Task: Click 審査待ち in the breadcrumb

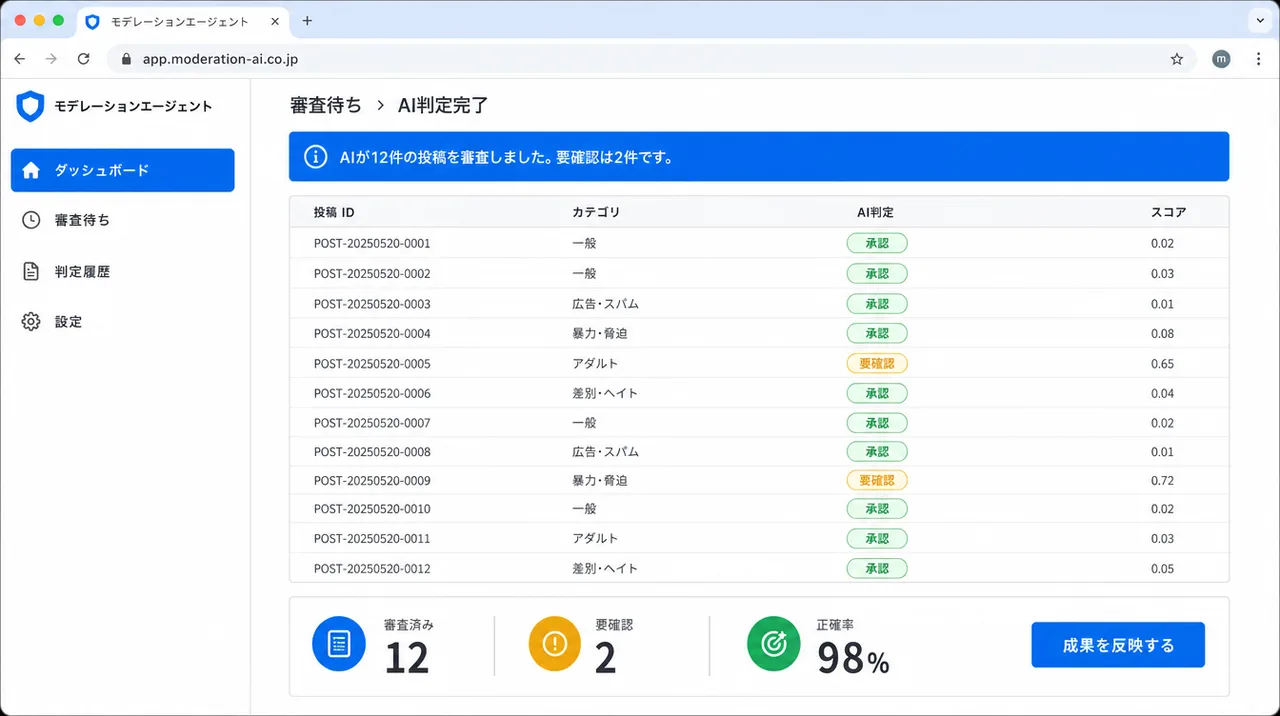Action: (326, 105)
